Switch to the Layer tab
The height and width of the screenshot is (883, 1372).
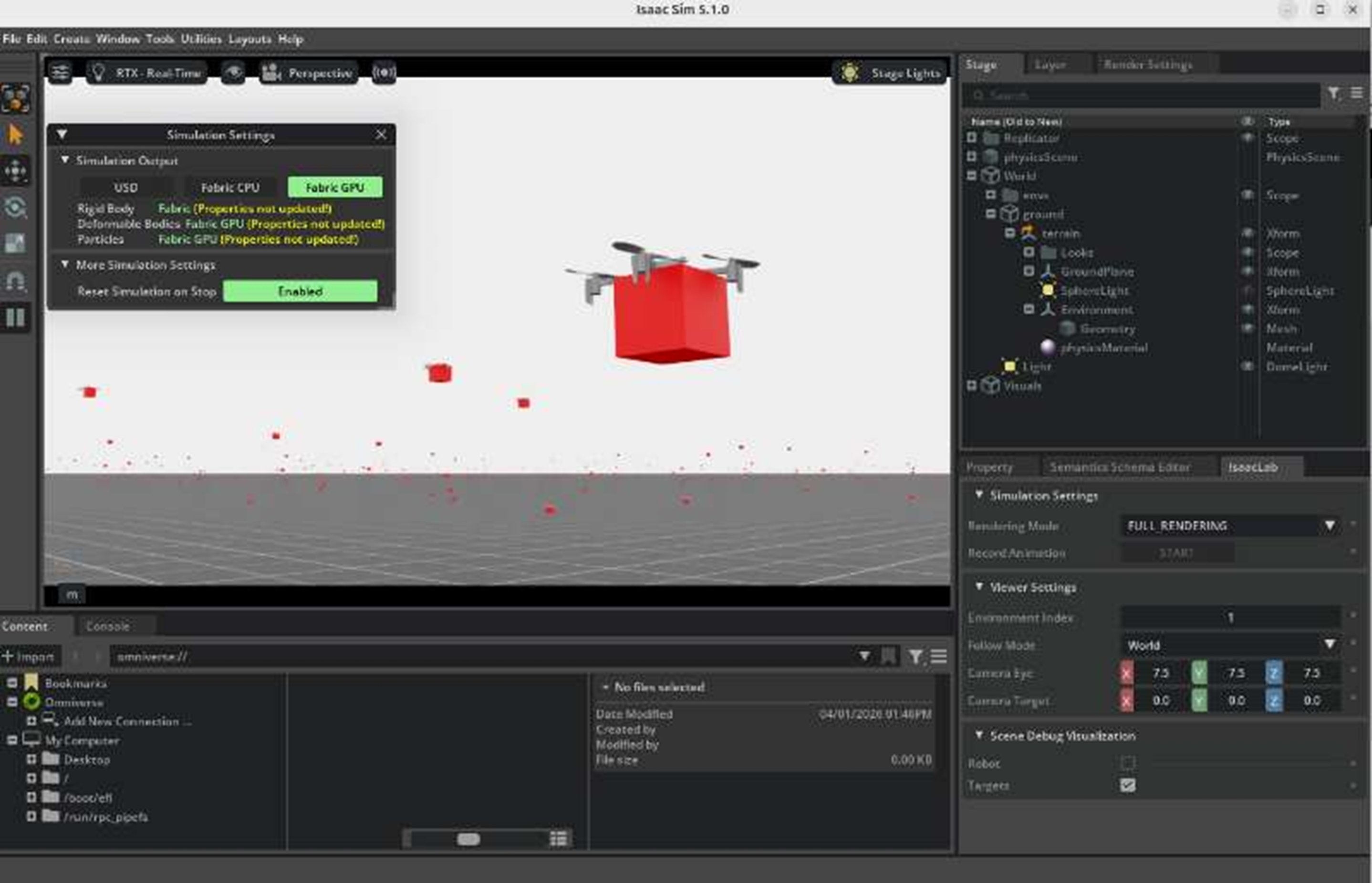point(1050,65)
